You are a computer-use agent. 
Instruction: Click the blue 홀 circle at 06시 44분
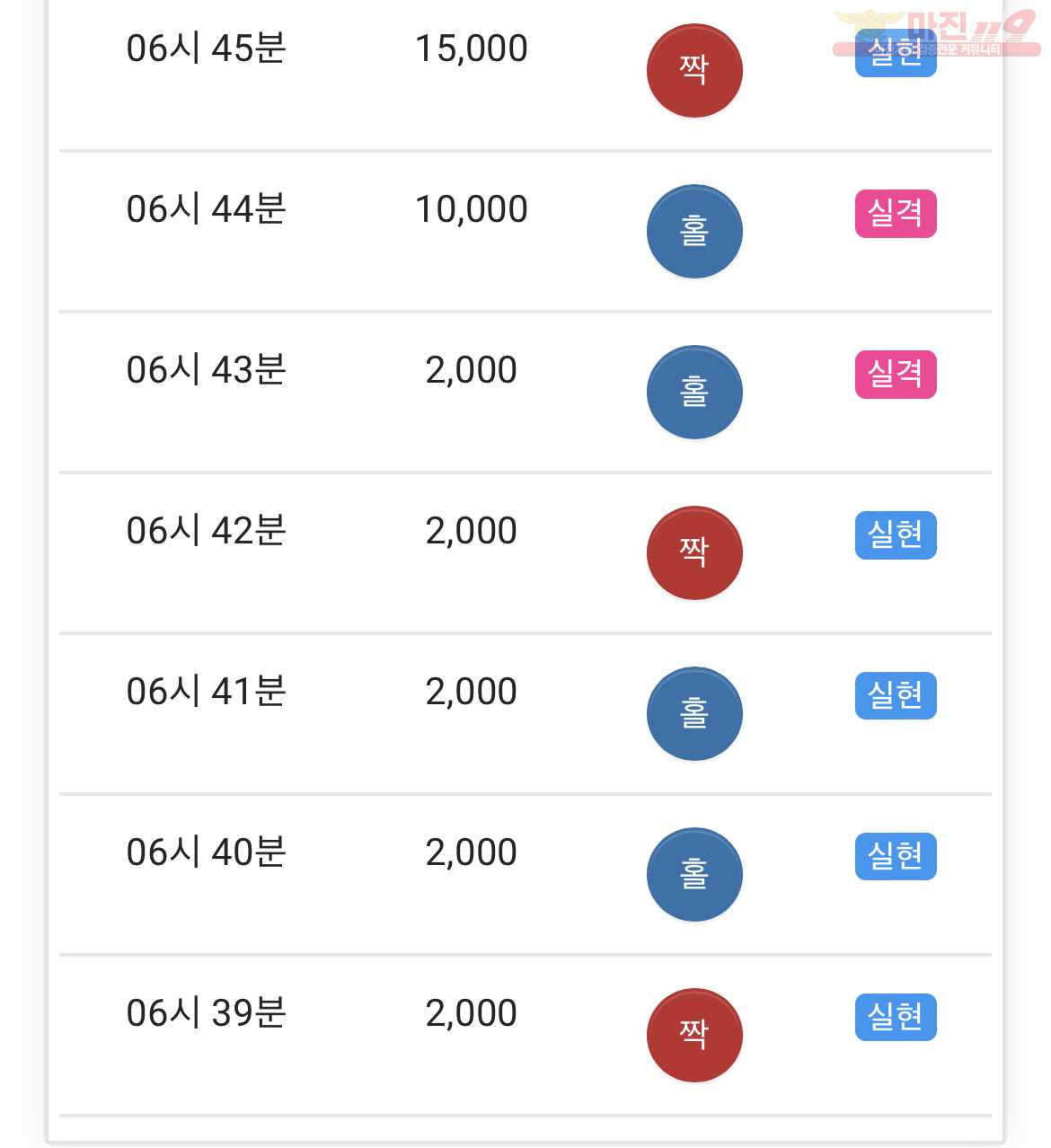point(694,232)
